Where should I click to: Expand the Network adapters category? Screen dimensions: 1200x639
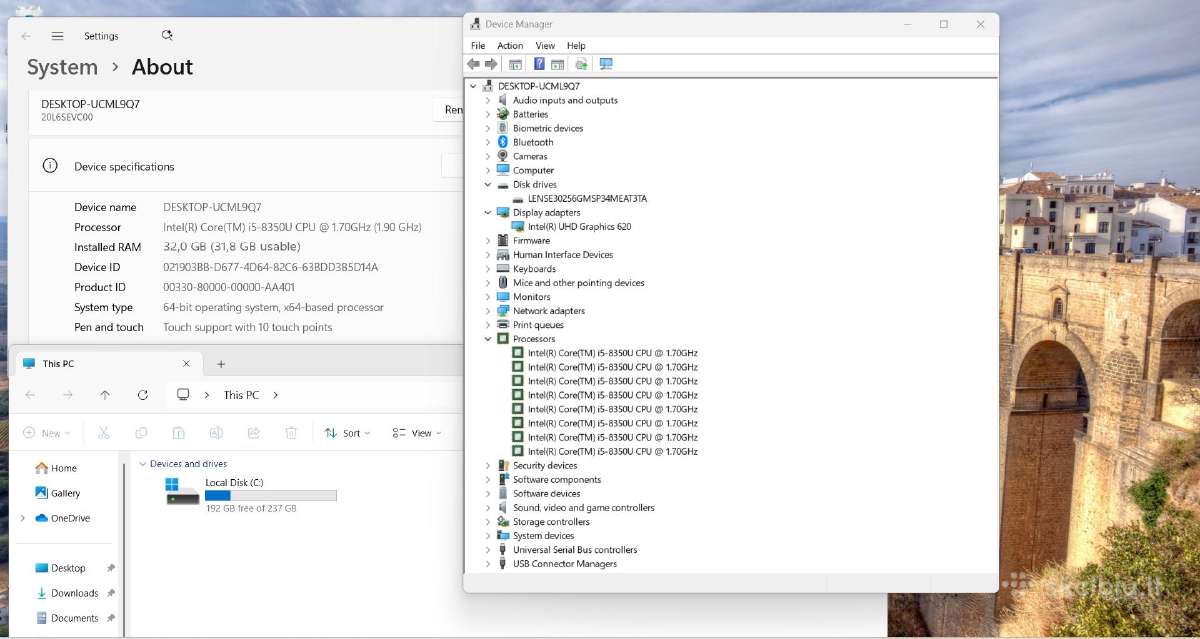click(488, 311)
